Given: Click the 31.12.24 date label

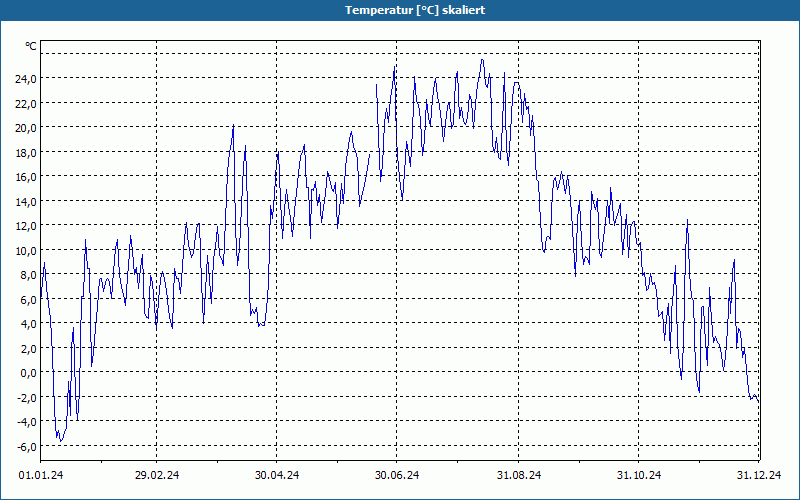Looking at the screenshot, I should point(759,475).
